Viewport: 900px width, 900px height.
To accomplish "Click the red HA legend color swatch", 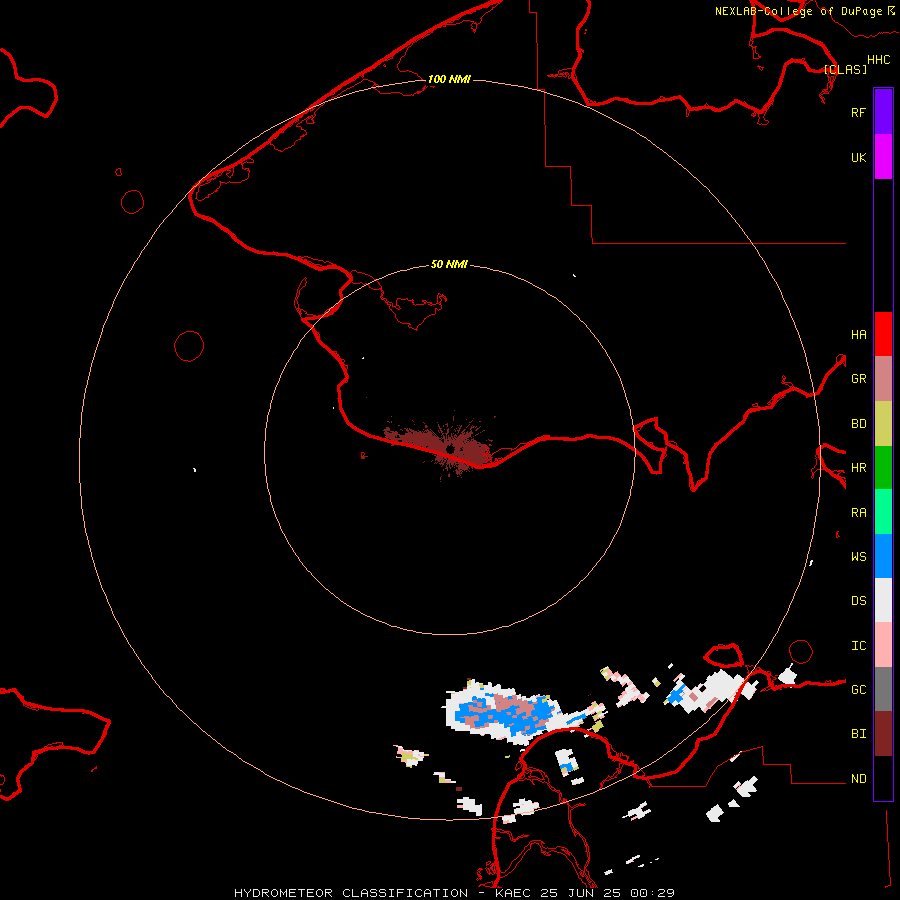I will (883, 334).
